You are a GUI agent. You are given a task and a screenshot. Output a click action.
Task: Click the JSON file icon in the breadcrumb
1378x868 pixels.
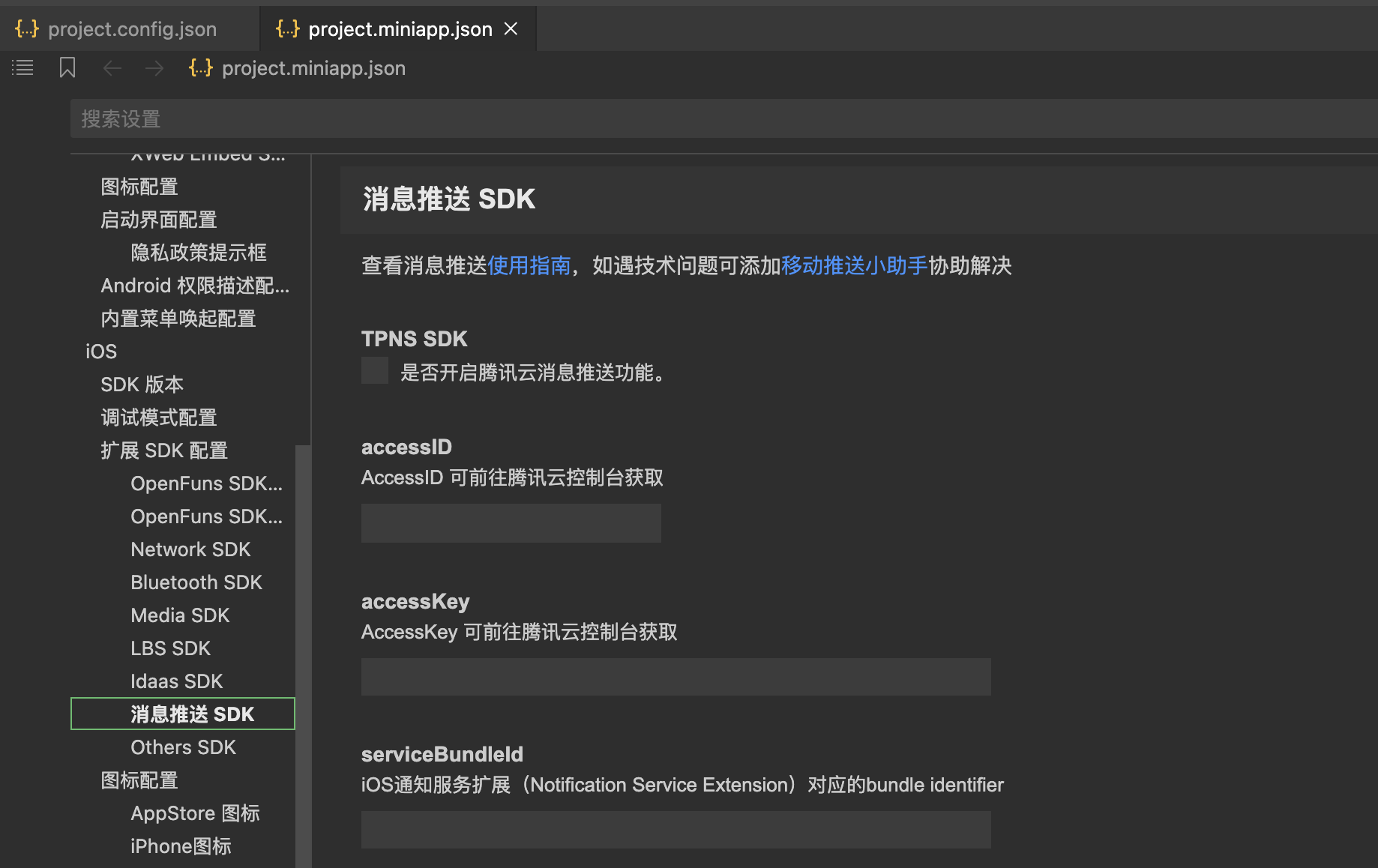point(200,67)
